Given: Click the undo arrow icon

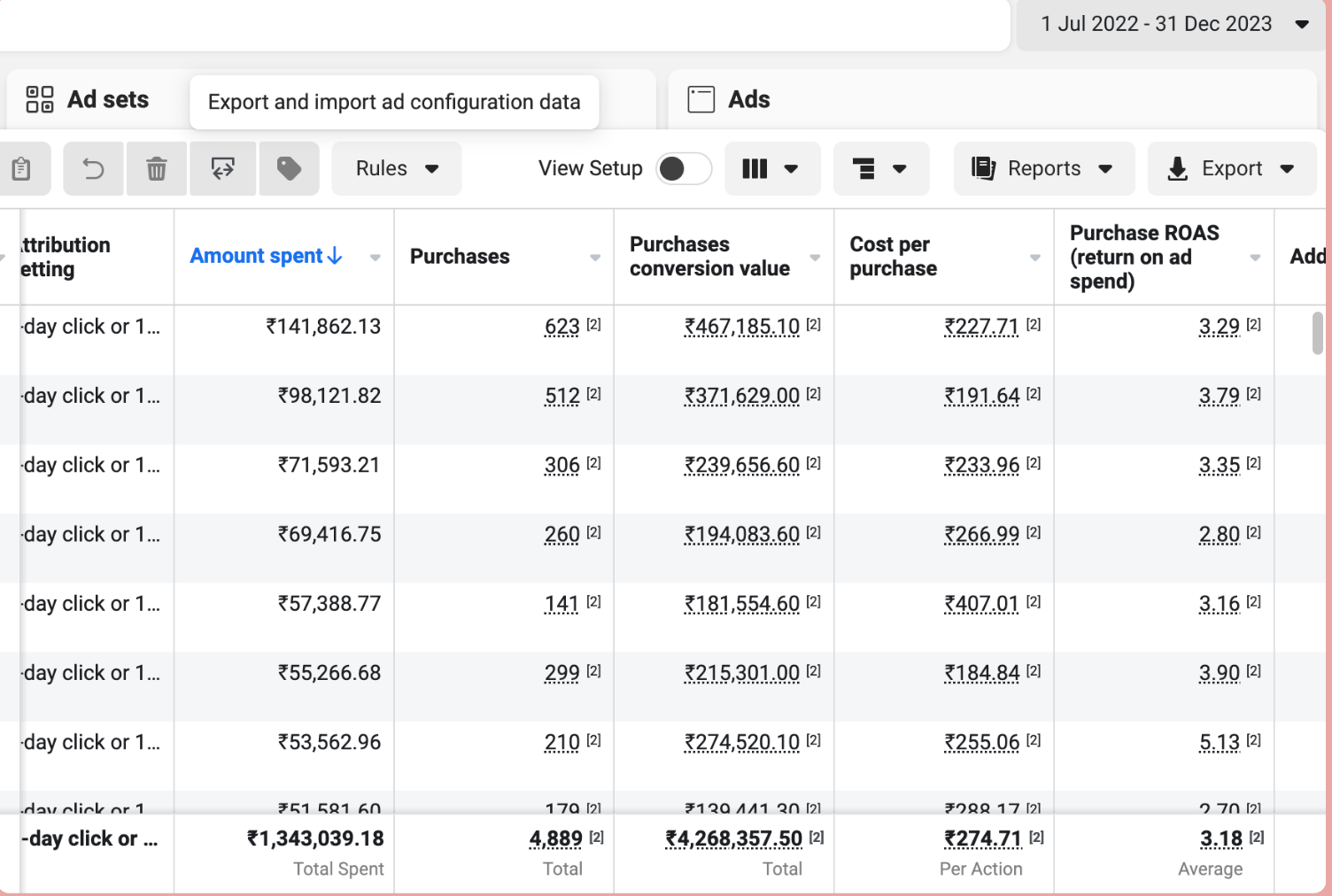Looking at the screenshot, I should [94, 168].
